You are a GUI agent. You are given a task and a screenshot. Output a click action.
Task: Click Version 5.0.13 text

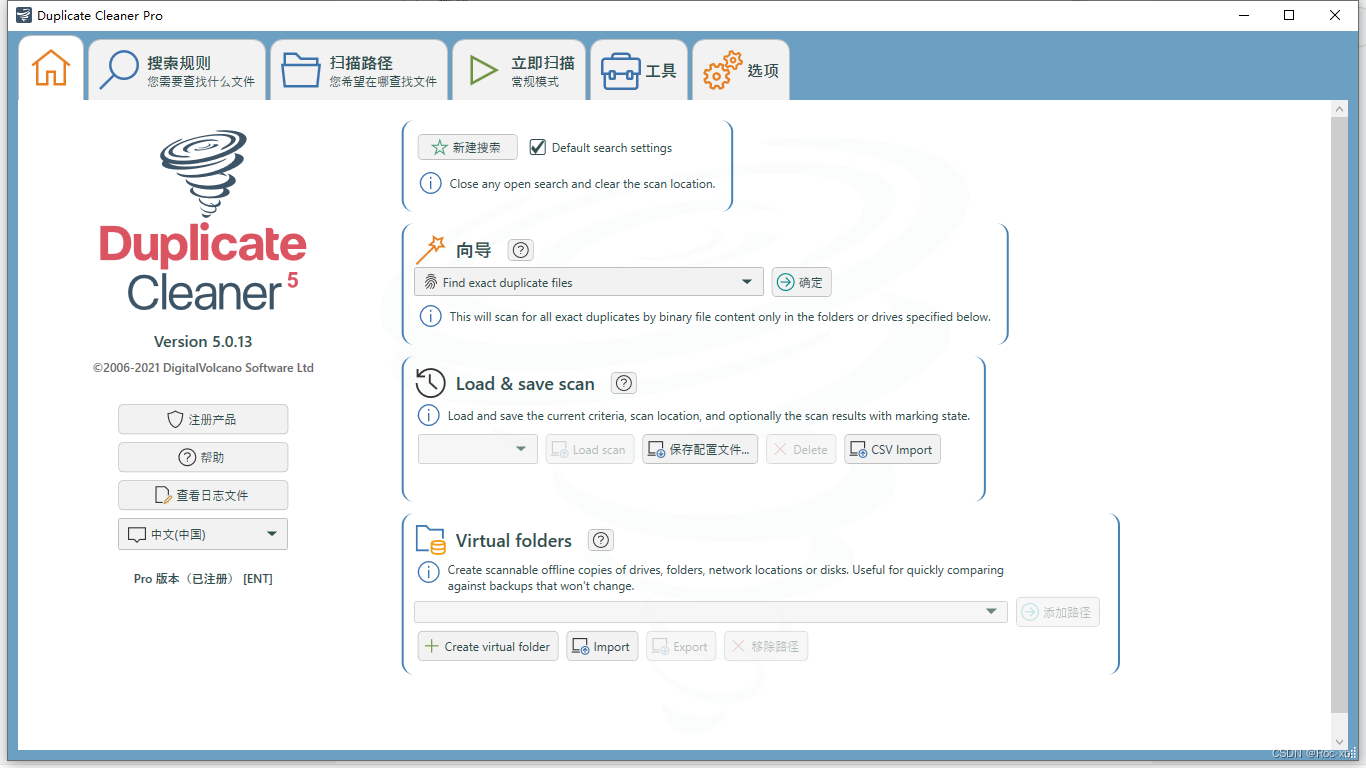click(203, 342)
